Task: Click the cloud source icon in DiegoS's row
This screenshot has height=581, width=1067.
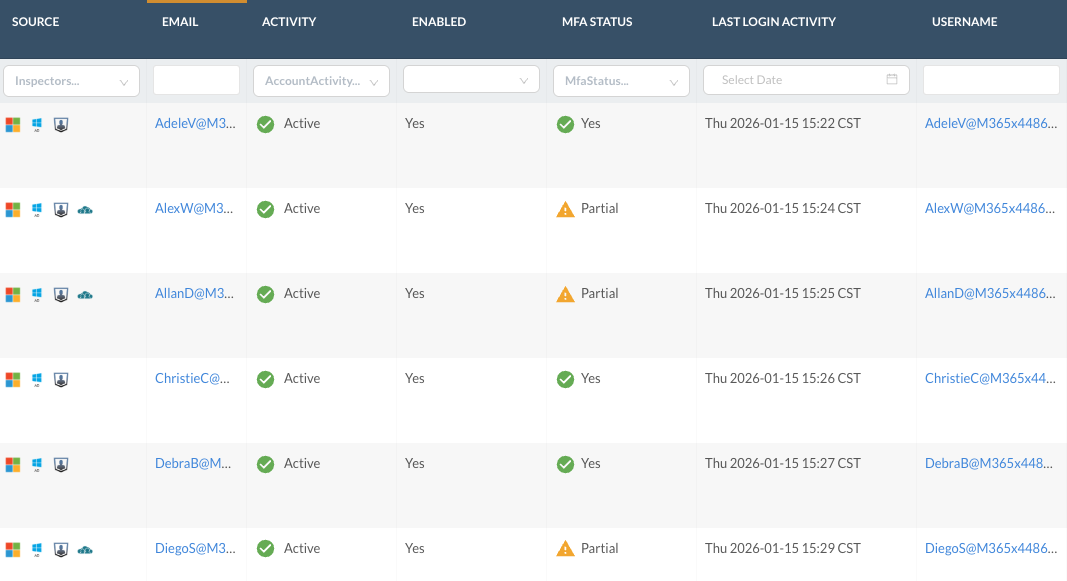Action: coord(85,550)
